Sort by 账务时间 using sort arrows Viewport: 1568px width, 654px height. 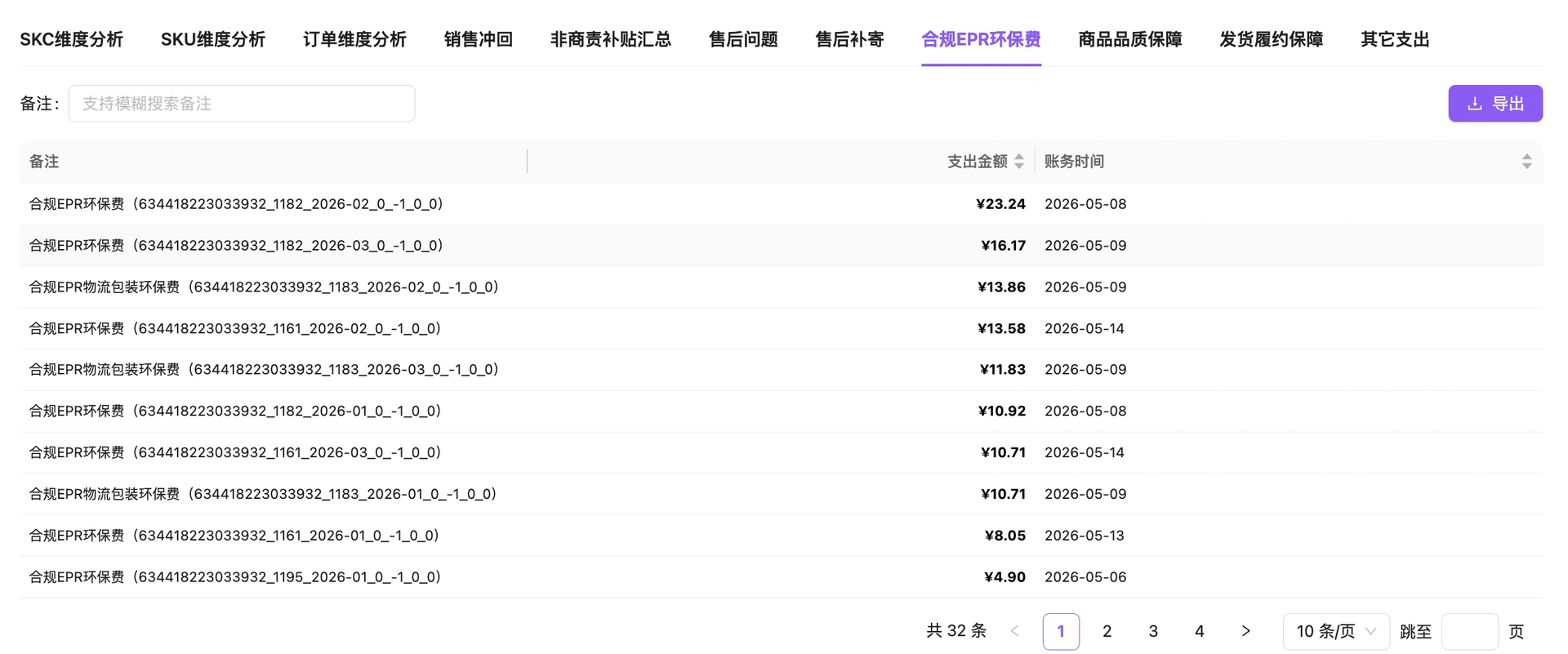click(1526, 162)
